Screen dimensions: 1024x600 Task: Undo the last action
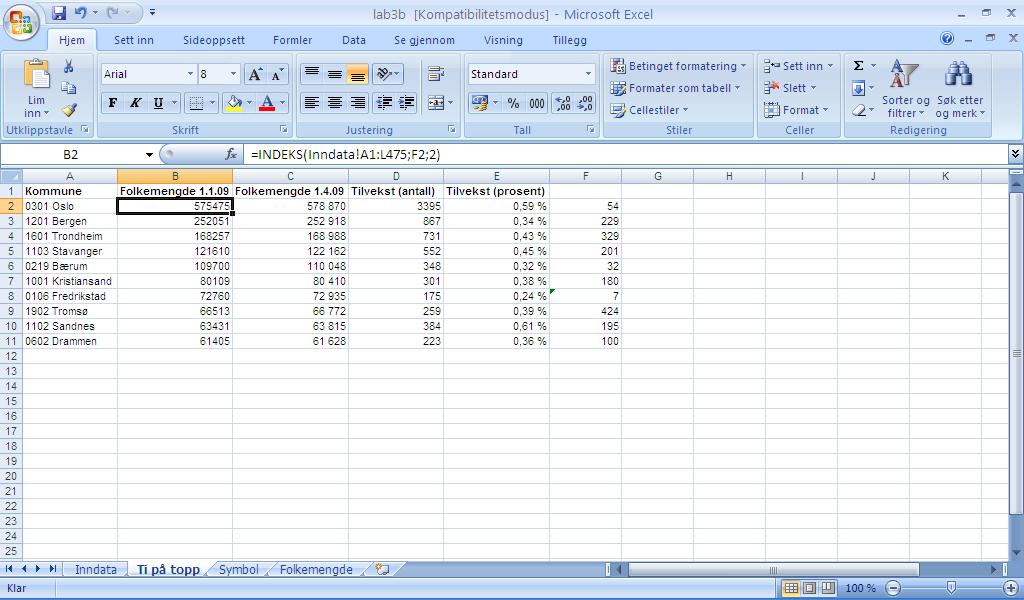81,13
